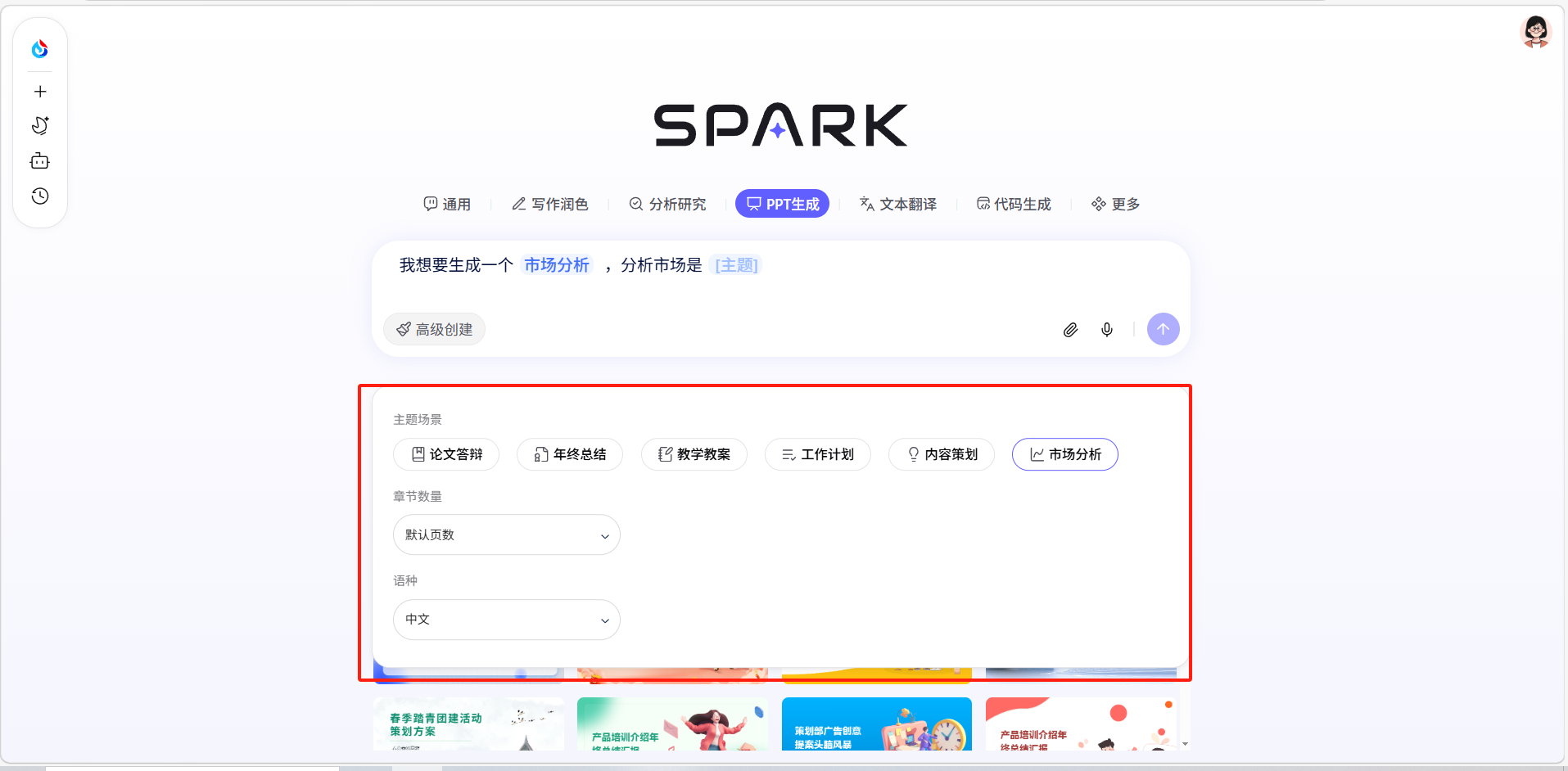Click the paperclip attachment icon

coord(1070,330)
